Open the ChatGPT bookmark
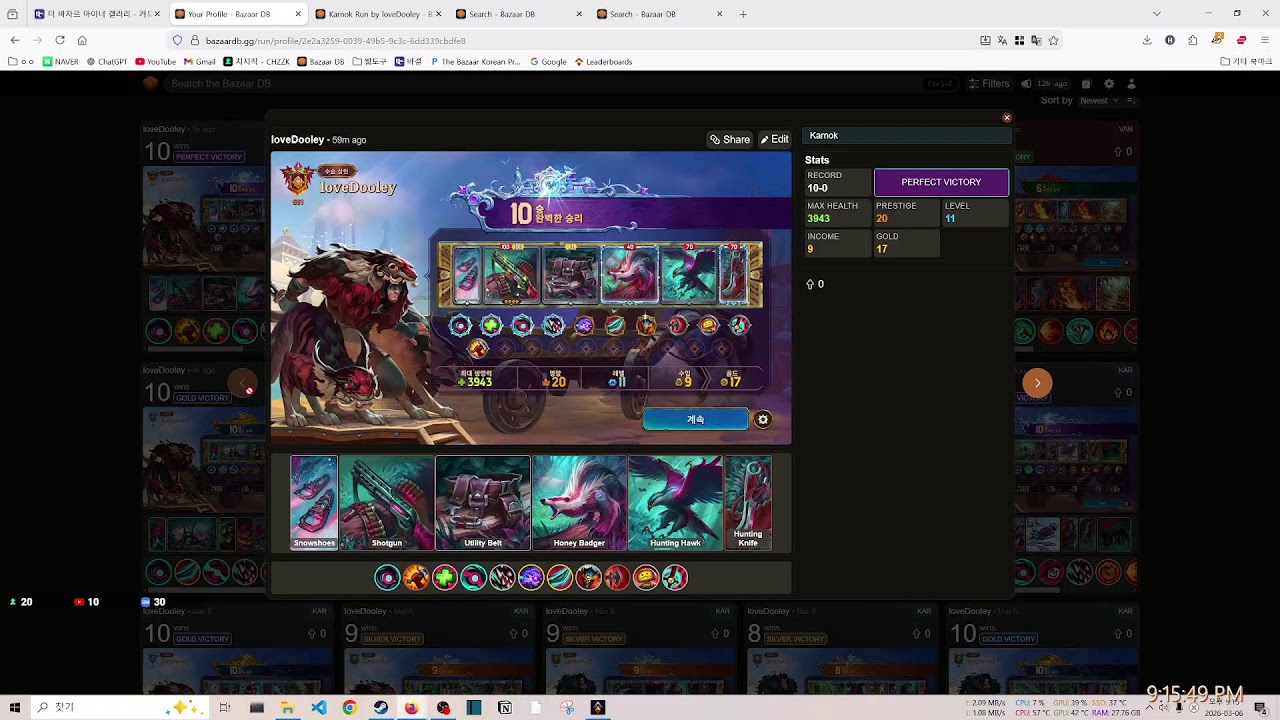The width and height of the screenshot is (1280, 720). [106, 62]
